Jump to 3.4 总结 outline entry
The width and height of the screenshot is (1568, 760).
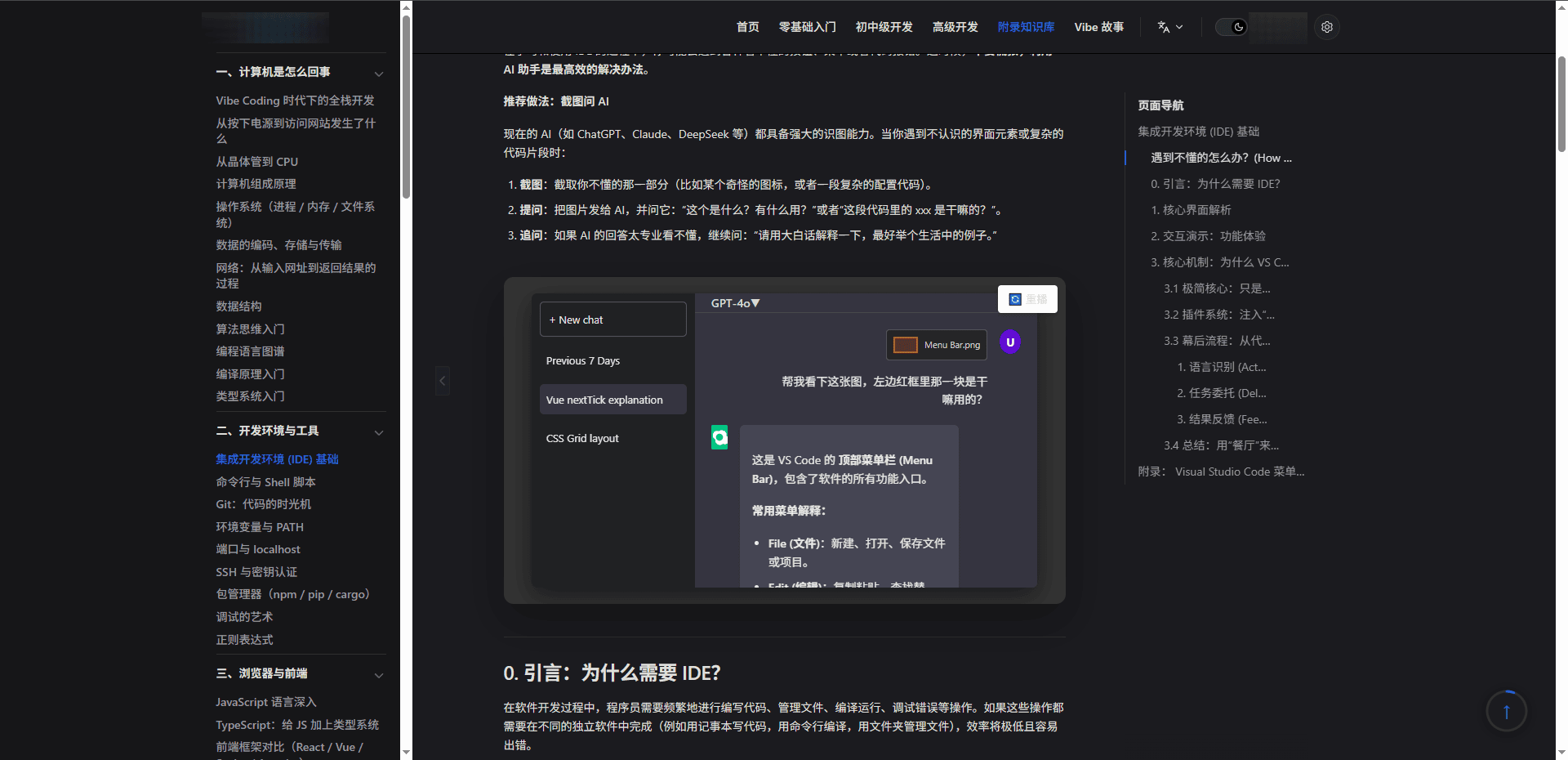[x=1221, y=445]
